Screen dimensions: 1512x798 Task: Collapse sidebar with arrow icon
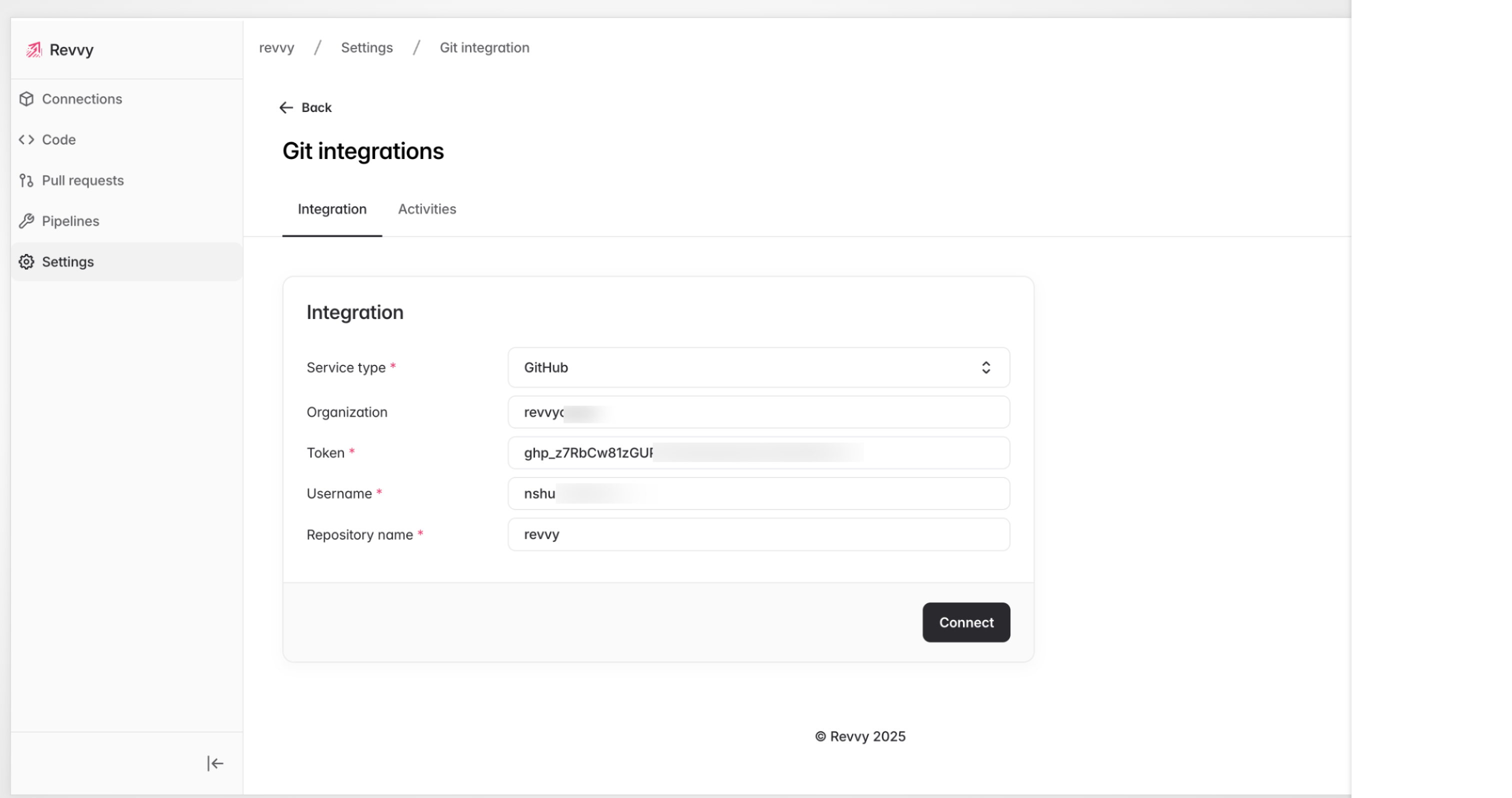point(215,763)
